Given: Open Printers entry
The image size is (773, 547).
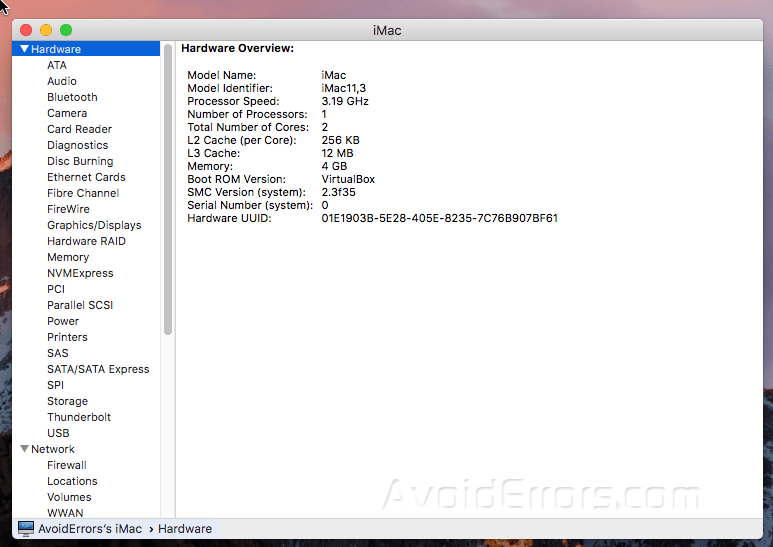Looking at the screenshot, I should 67,337.
